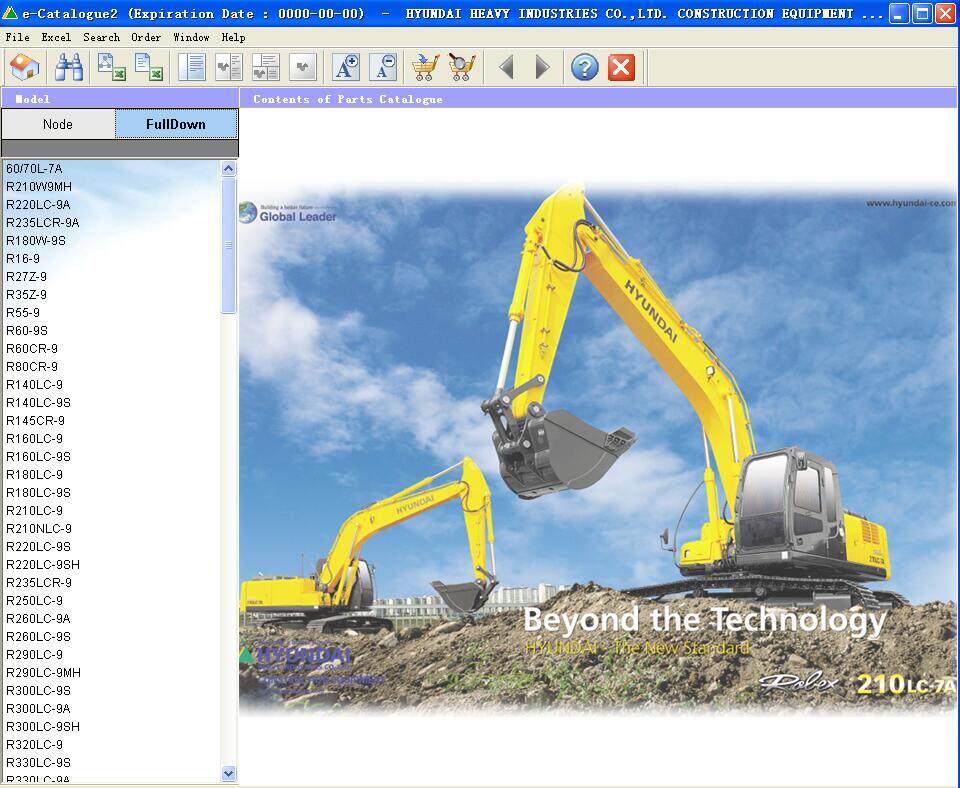Switch to the FullDown tab
The height and width of the screenshot is (788, 960).
click(176, 124)
